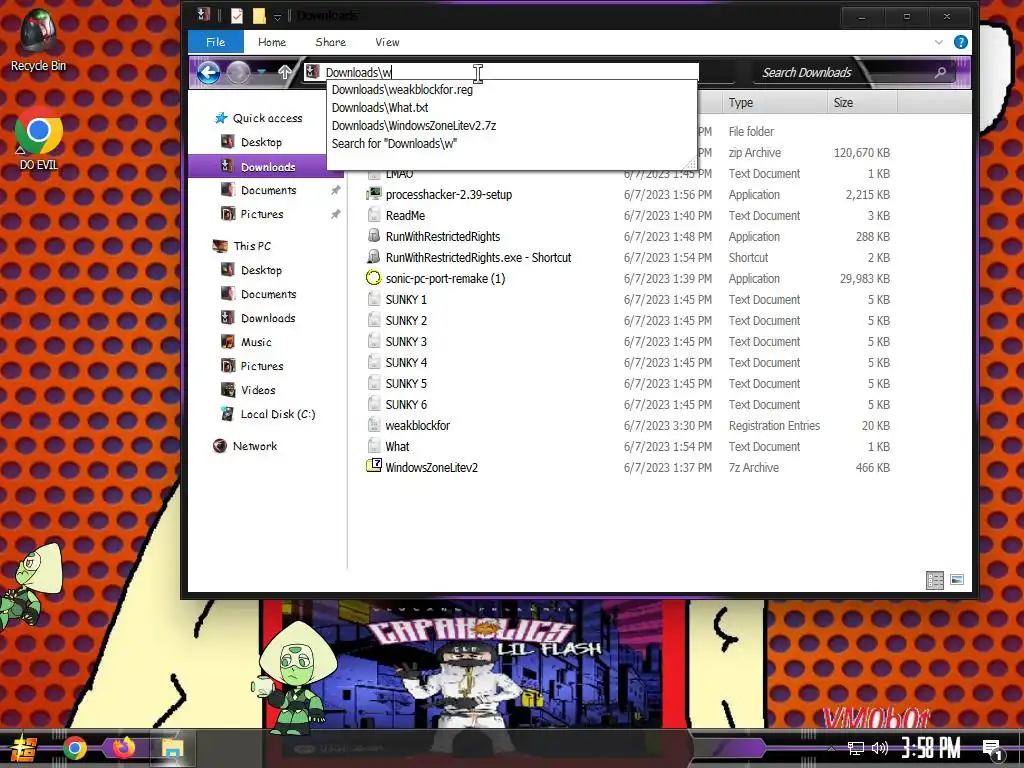Sort by the Type column header
The height and width of the screenshot is (768, 1024).
point(773,103)
